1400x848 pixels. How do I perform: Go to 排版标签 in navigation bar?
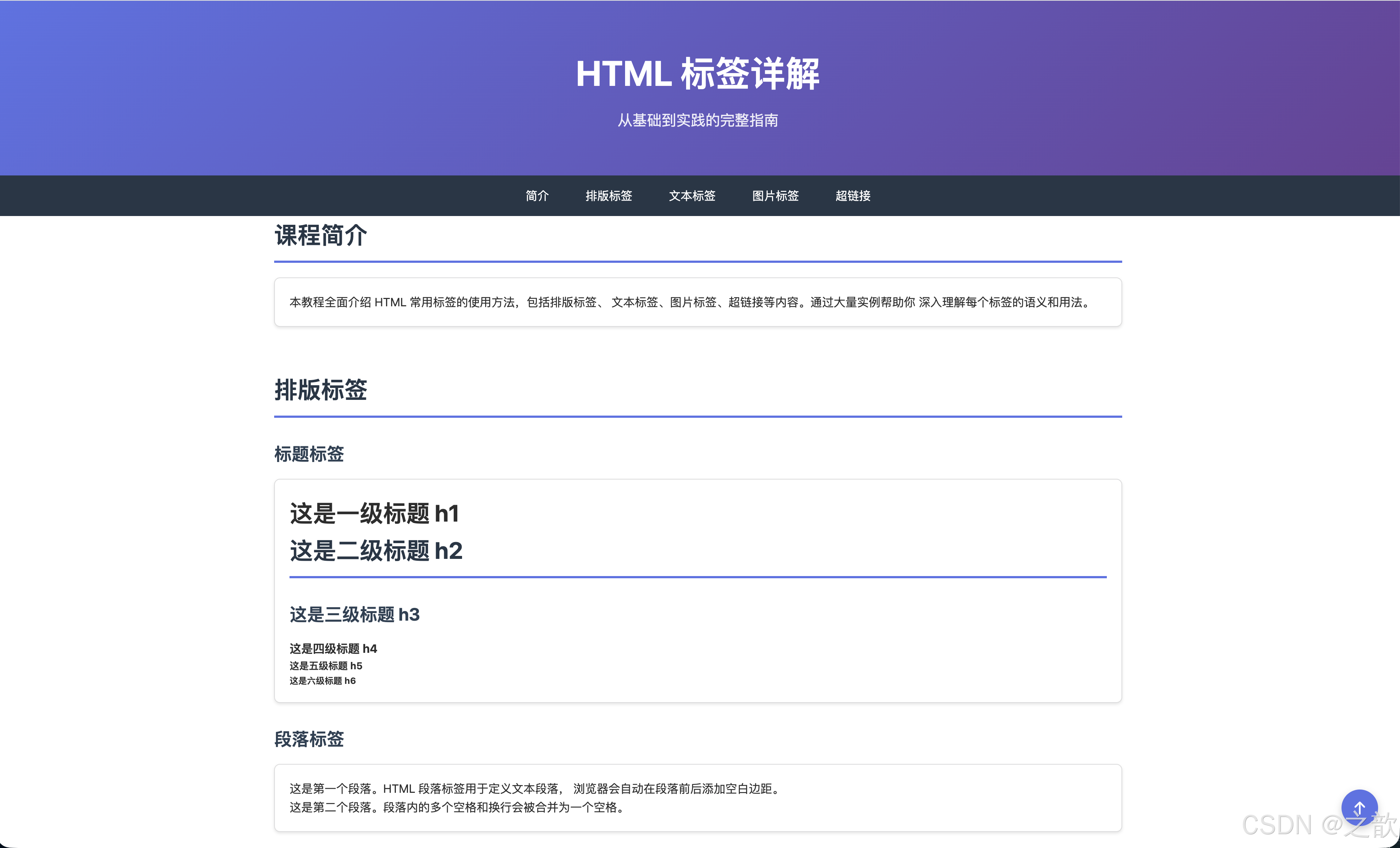[609, 196]
